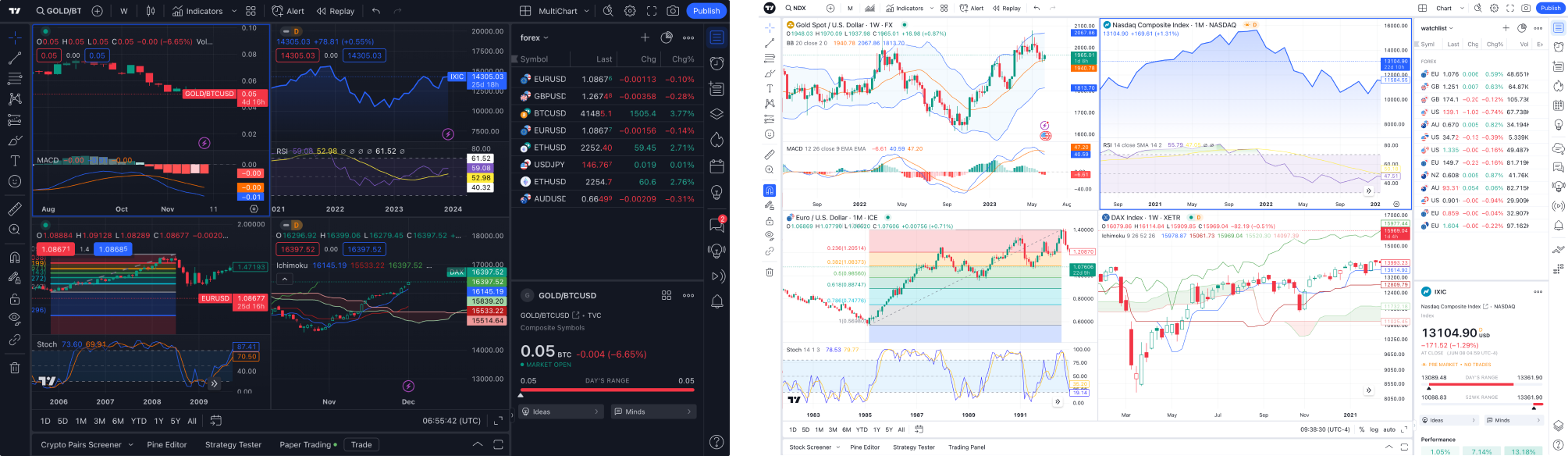Take a snapshot with the dark toolbar camera icon

pyautogui.click(x=673, y=11)
